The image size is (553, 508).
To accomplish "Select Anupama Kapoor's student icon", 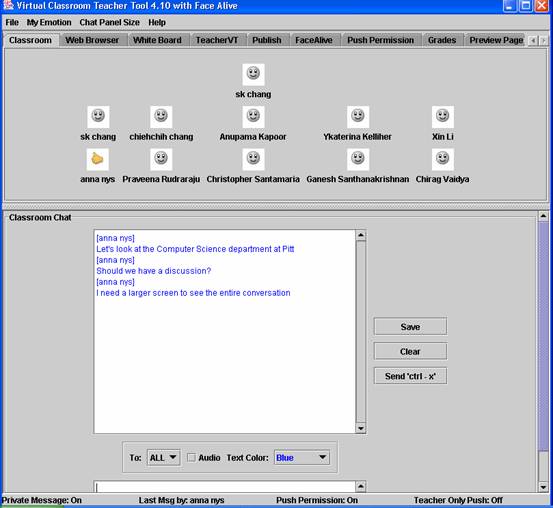I will [253, 117].
